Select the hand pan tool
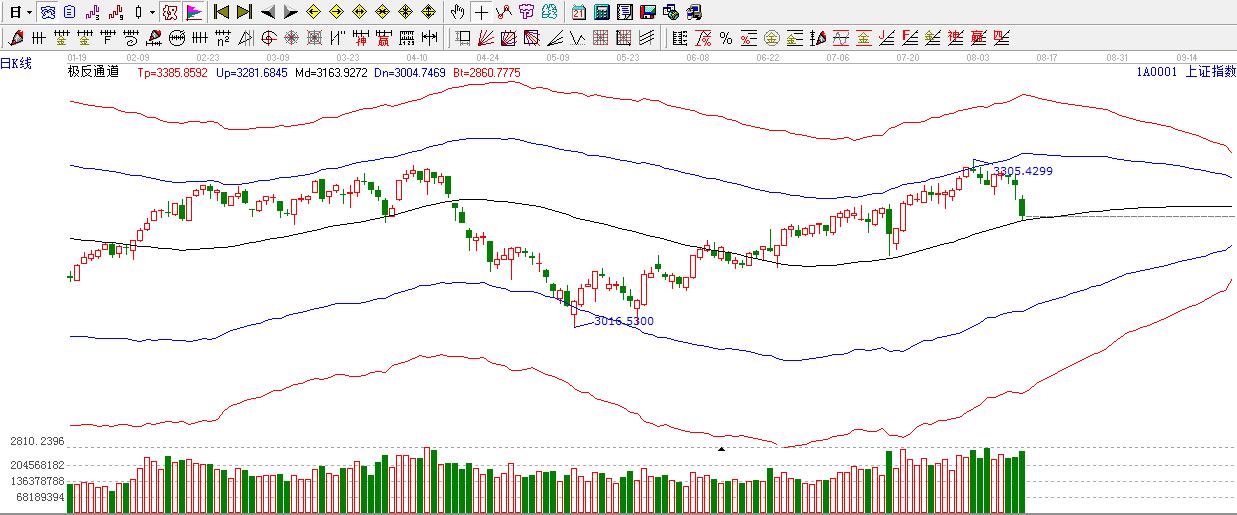 (x=457, y=12)
